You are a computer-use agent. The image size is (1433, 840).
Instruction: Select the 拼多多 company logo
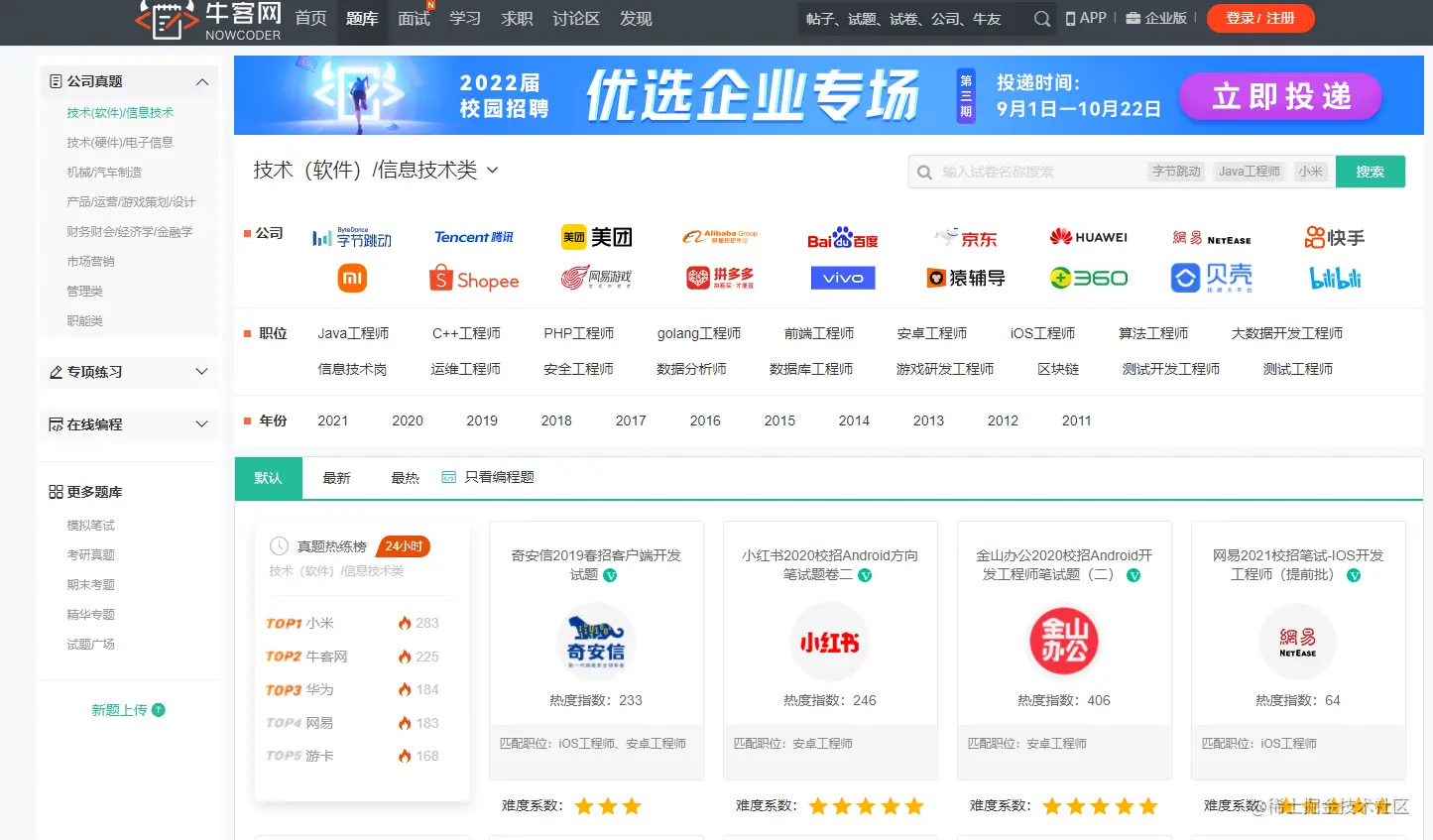(720, 278)
